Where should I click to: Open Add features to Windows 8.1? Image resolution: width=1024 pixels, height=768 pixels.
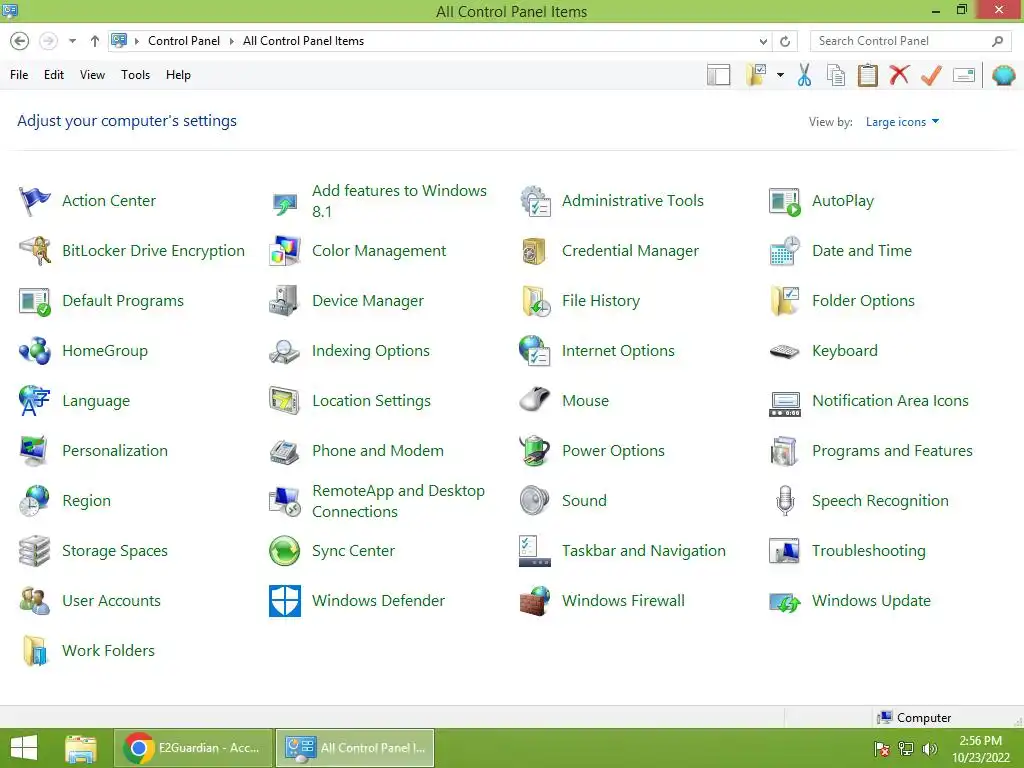point(399,201)
